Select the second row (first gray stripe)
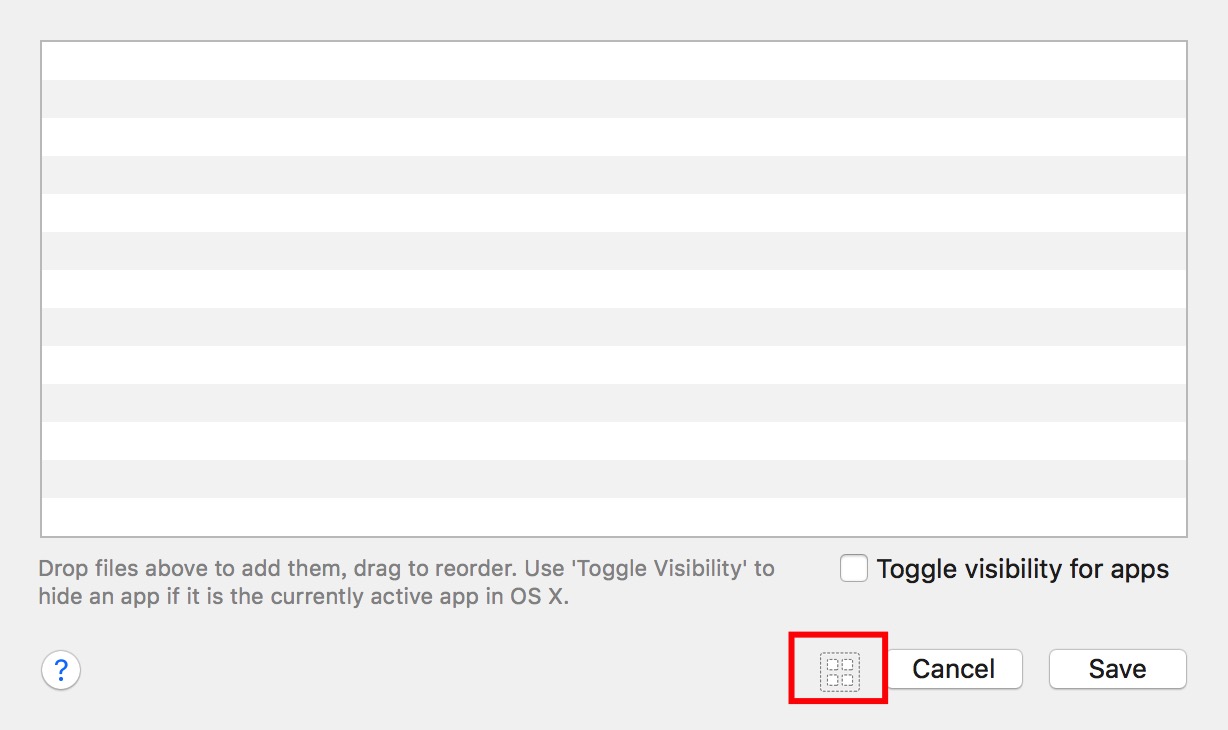The image size is (1228, 730). pyautogui.click(x=614, y=99)
